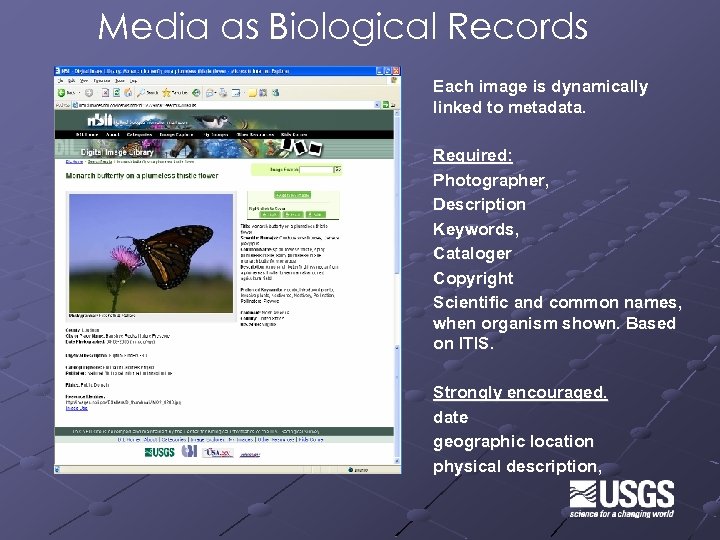Click the USA.gov logo in the page footer
Viewport: 720px width, 540px height.
point(218,453)
